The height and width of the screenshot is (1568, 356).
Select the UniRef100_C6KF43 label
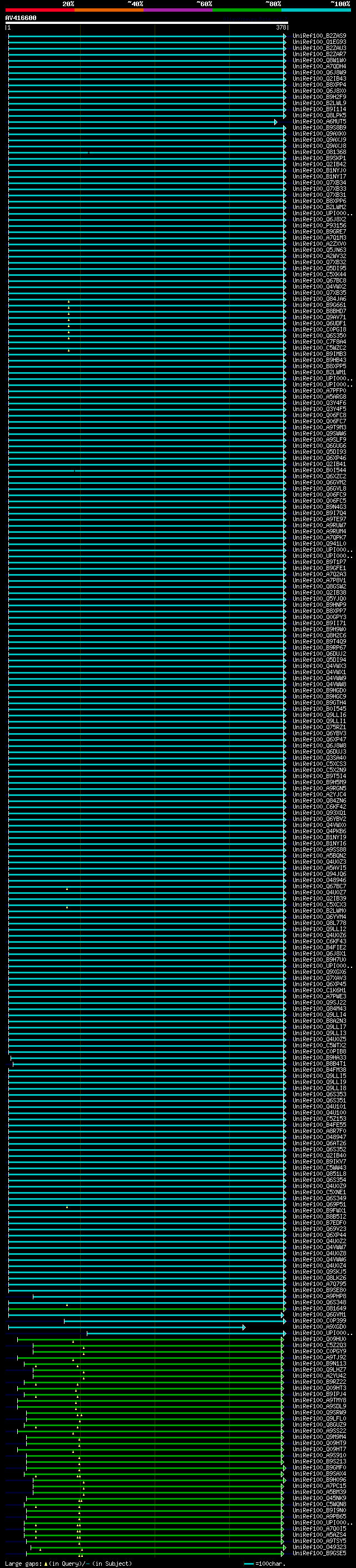pyautogui.click(x=319, y=941)
